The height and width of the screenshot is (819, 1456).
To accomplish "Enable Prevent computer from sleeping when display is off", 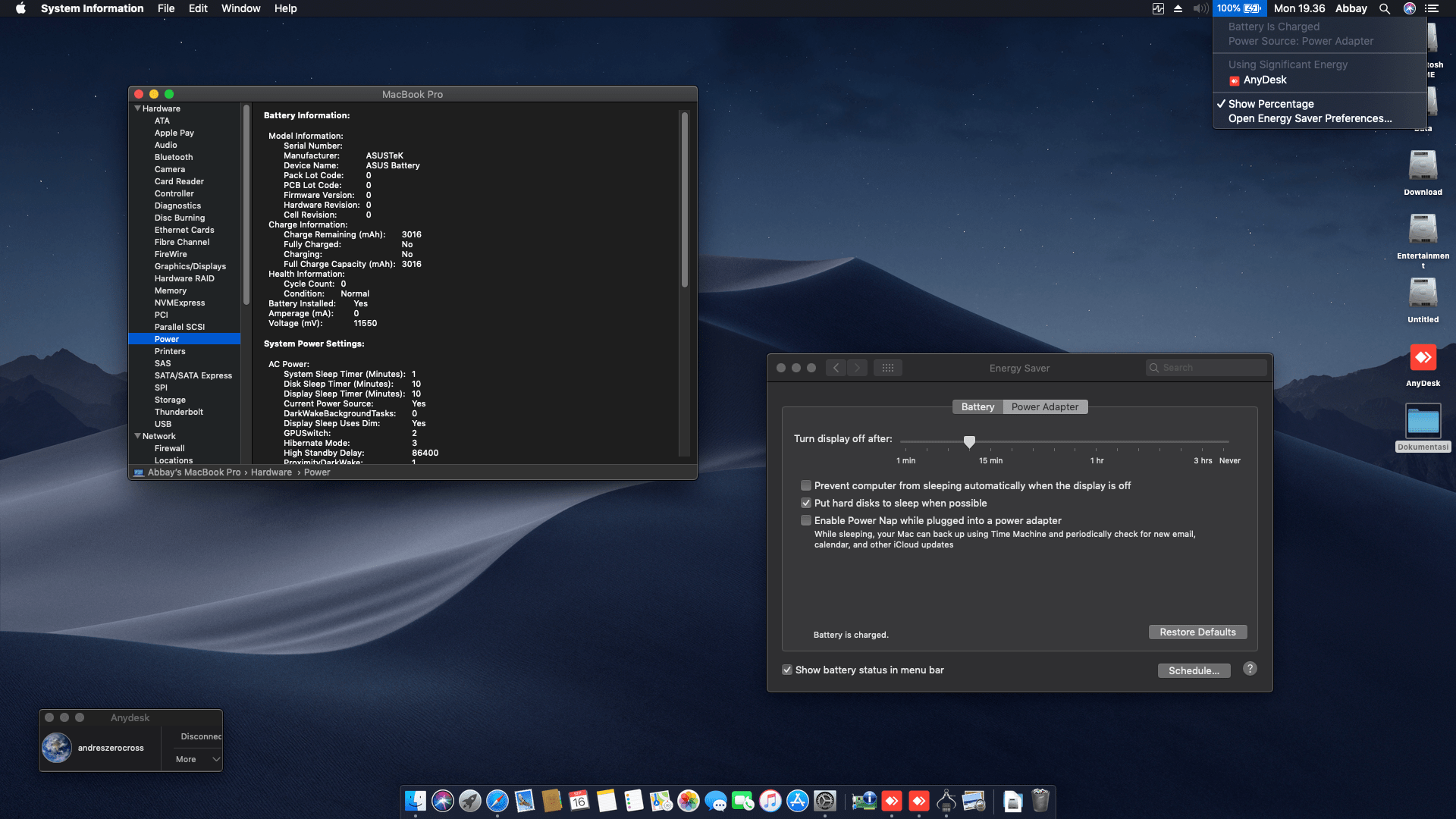I will 806,485.
